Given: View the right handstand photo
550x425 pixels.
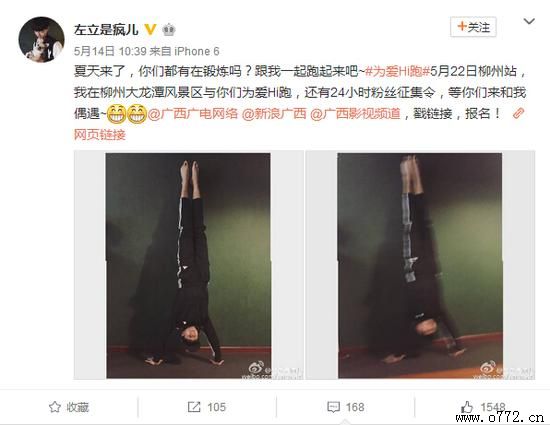Looking at the screenshot, I should tap(420, 265).
